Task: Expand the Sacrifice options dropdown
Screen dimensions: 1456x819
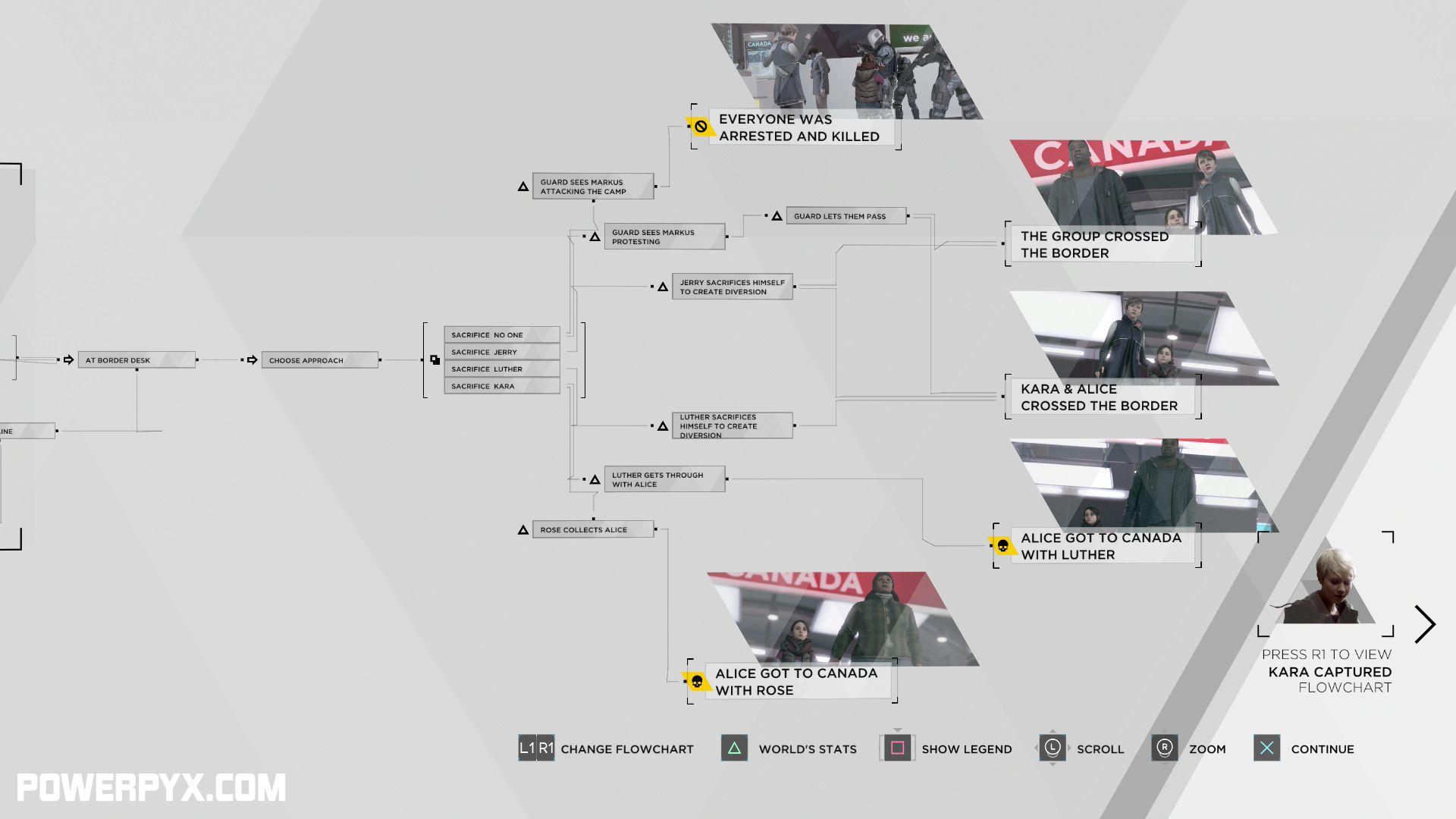Action: [x=433, y=359]
